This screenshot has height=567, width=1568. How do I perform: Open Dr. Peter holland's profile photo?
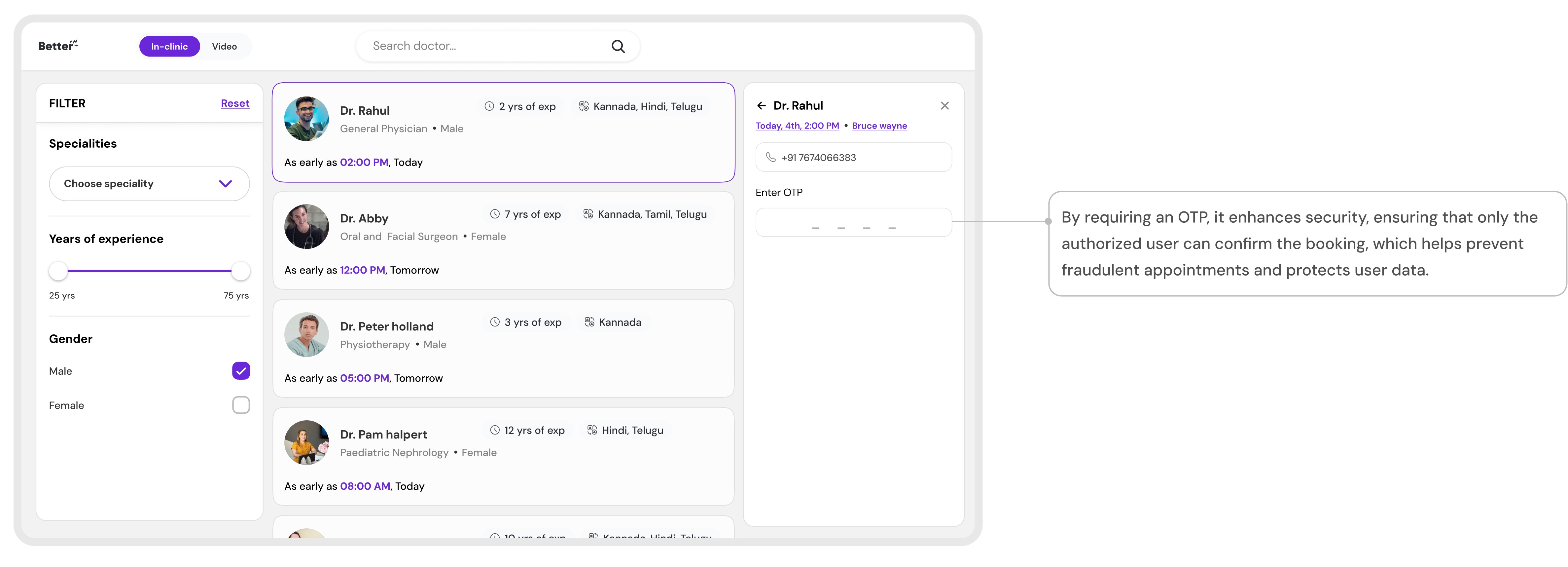pos(307,334)
